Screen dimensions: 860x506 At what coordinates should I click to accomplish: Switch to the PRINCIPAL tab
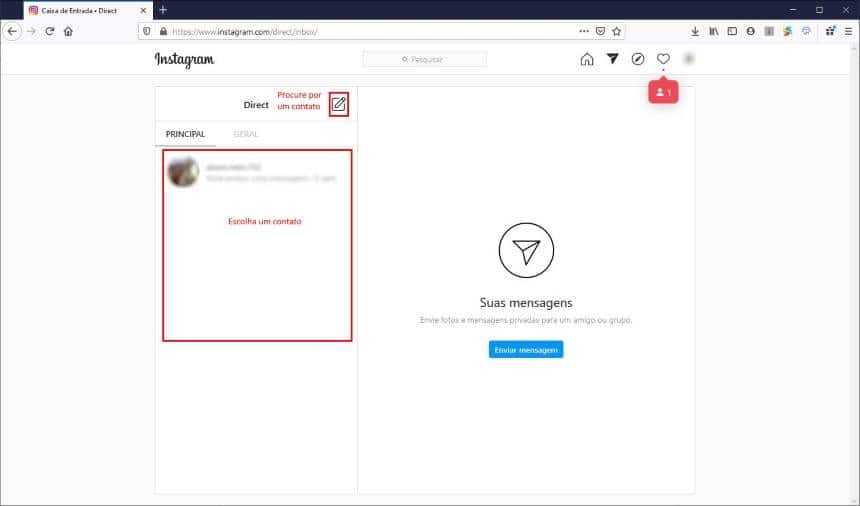tap(185, 134)
